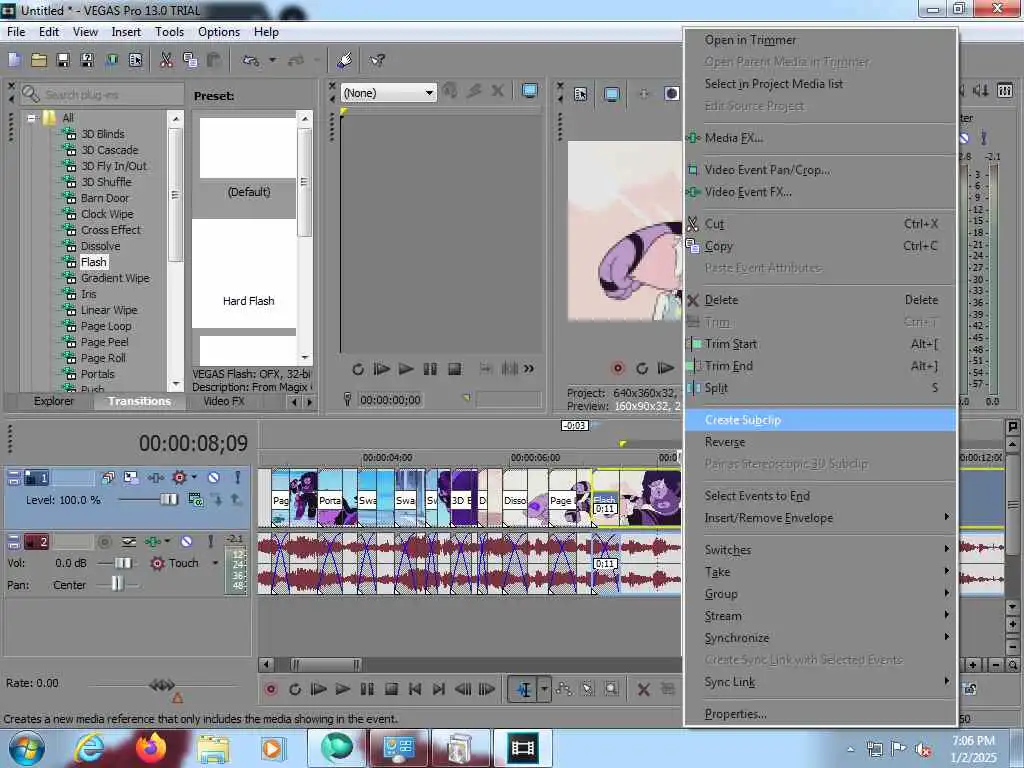Click Record button in timeline transport
Image resolution: width=1024 pixels, height=768 pixels.
point(271,689)
